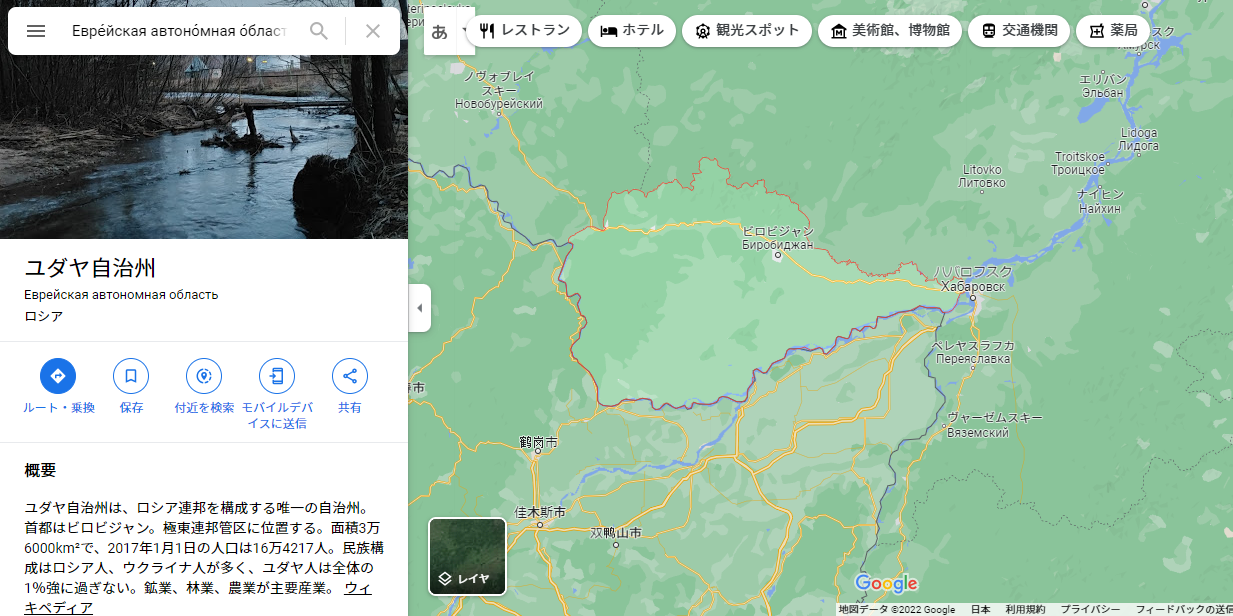Click the Хабаровск city label
The width and height of the screenshot is (1233, 616).
click(973, 286)
